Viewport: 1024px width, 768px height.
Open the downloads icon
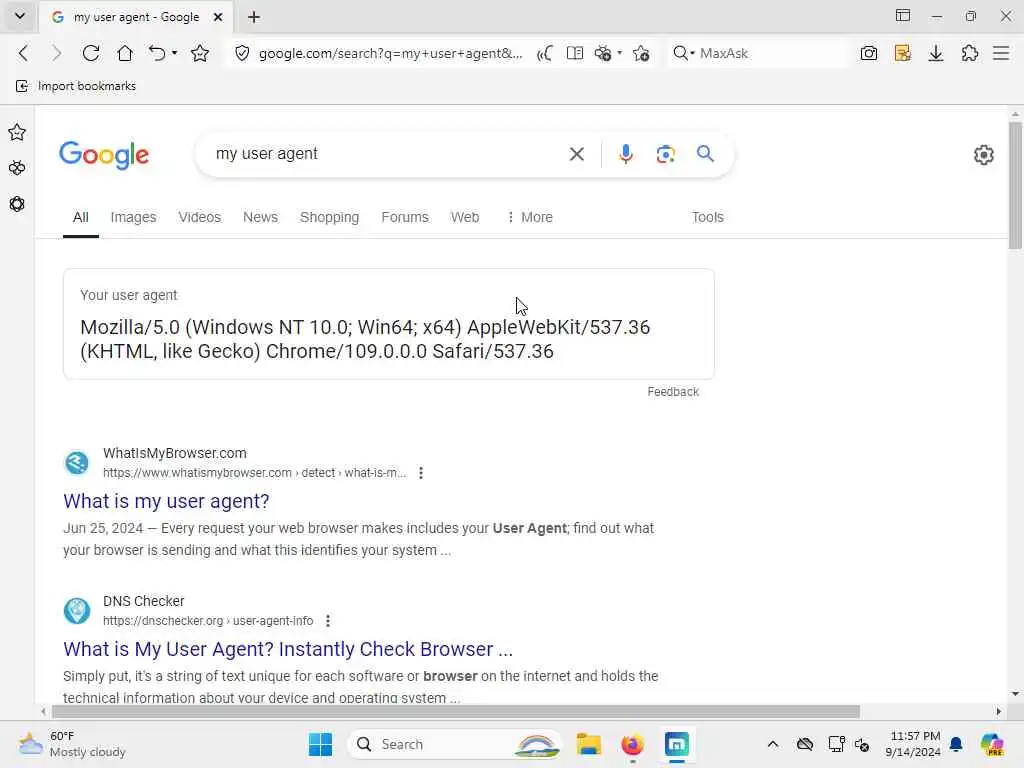pyautogui.click(x=936, y=53)
